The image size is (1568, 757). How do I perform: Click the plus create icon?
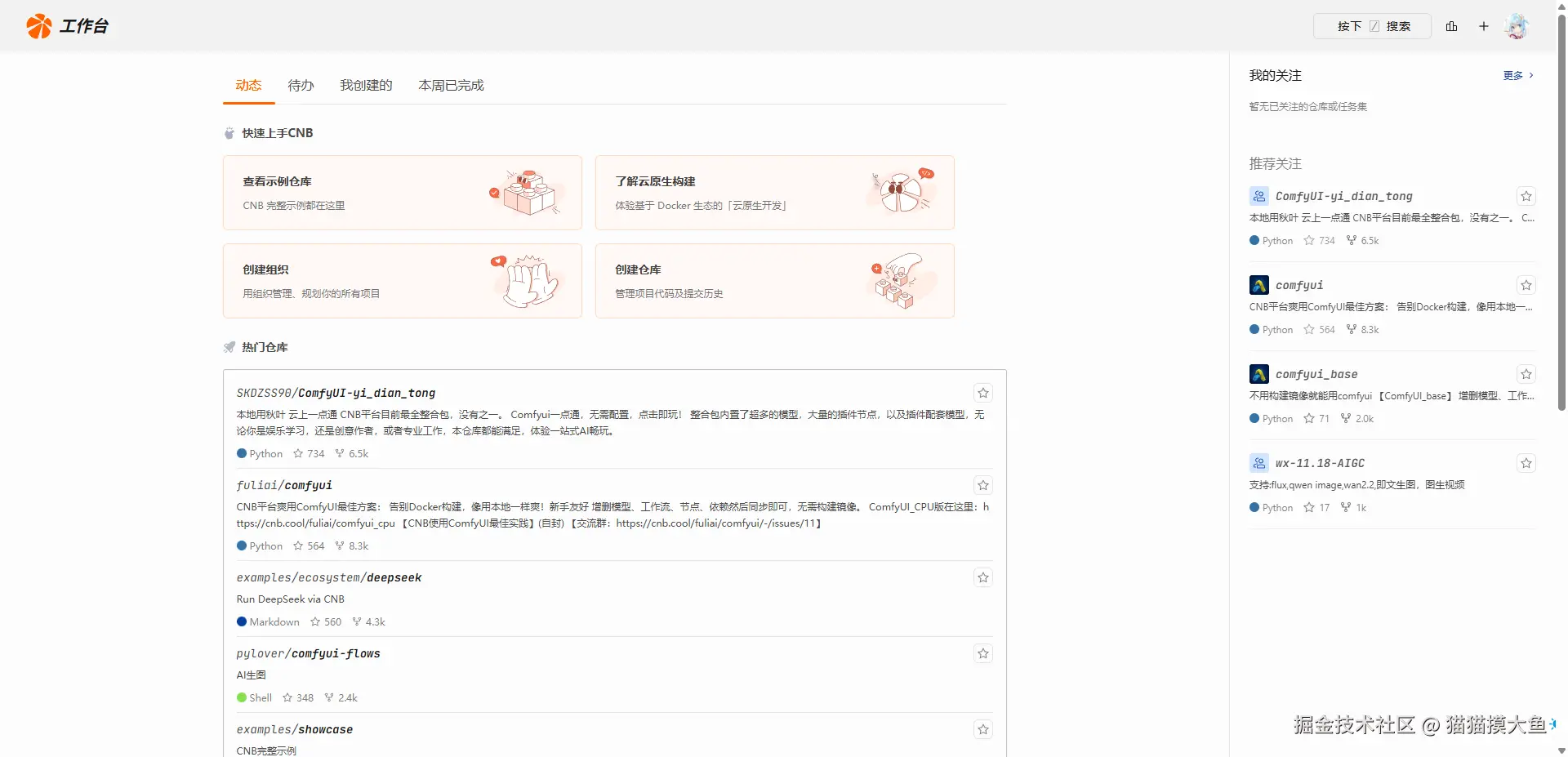point(1484,26)
